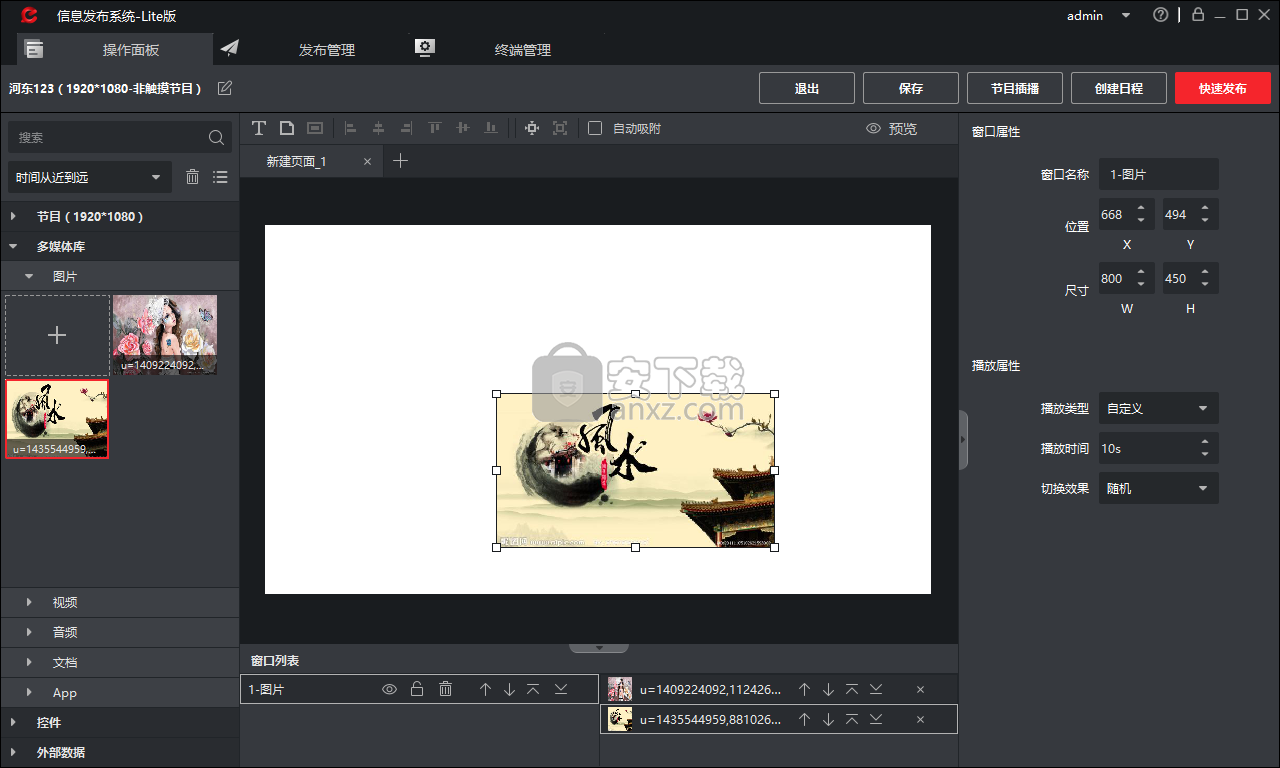Click the 退出 button

[807, 88]
